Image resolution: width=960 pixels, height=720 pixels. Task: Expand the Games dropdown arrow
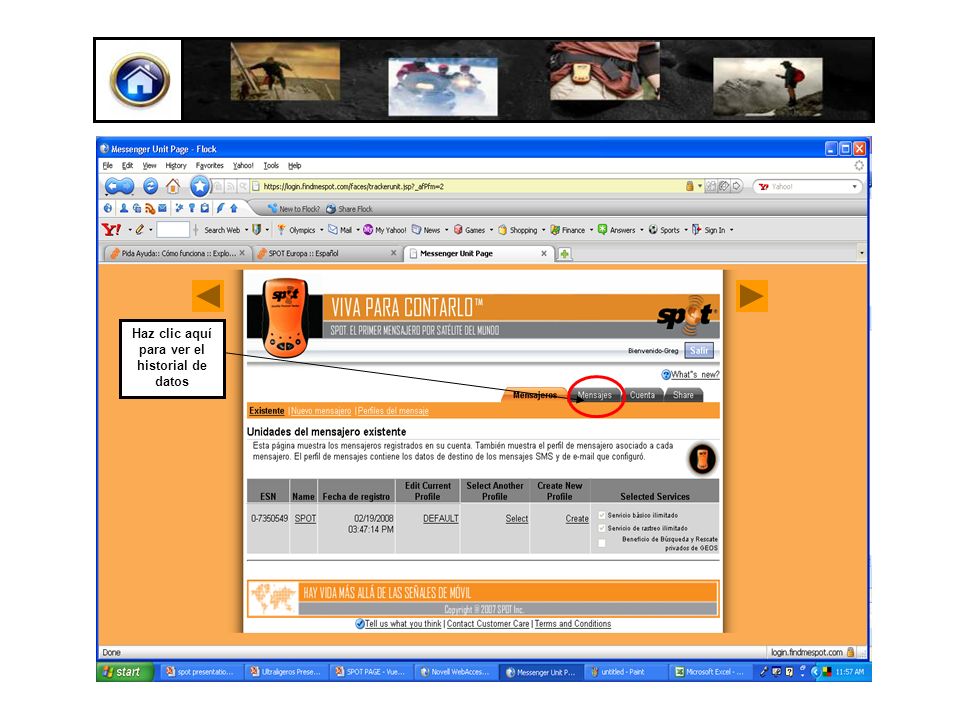(491, 230)
